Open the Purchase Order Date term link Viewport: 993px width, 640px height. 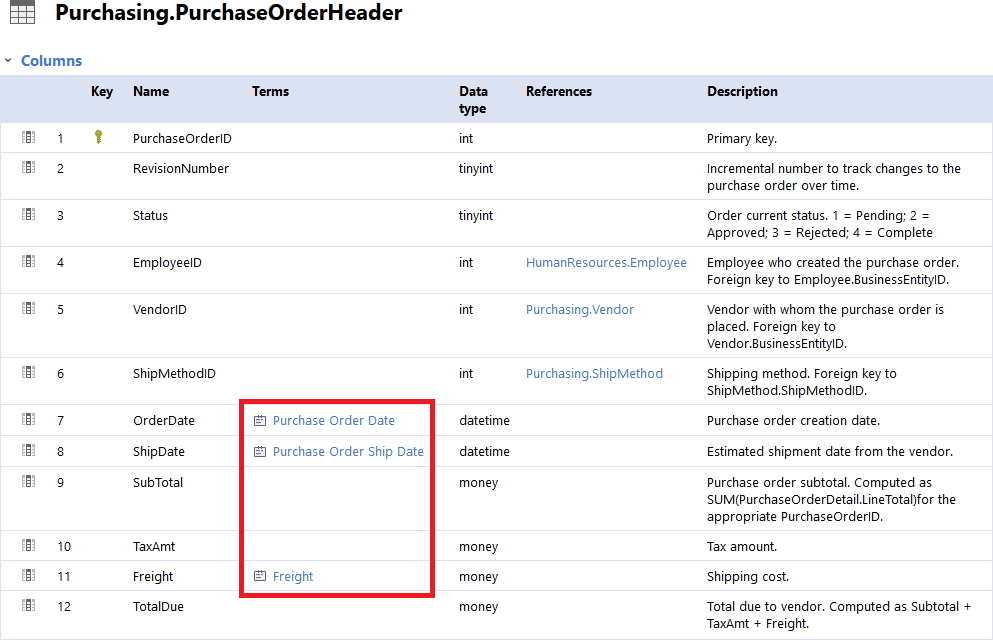point(334,421)
